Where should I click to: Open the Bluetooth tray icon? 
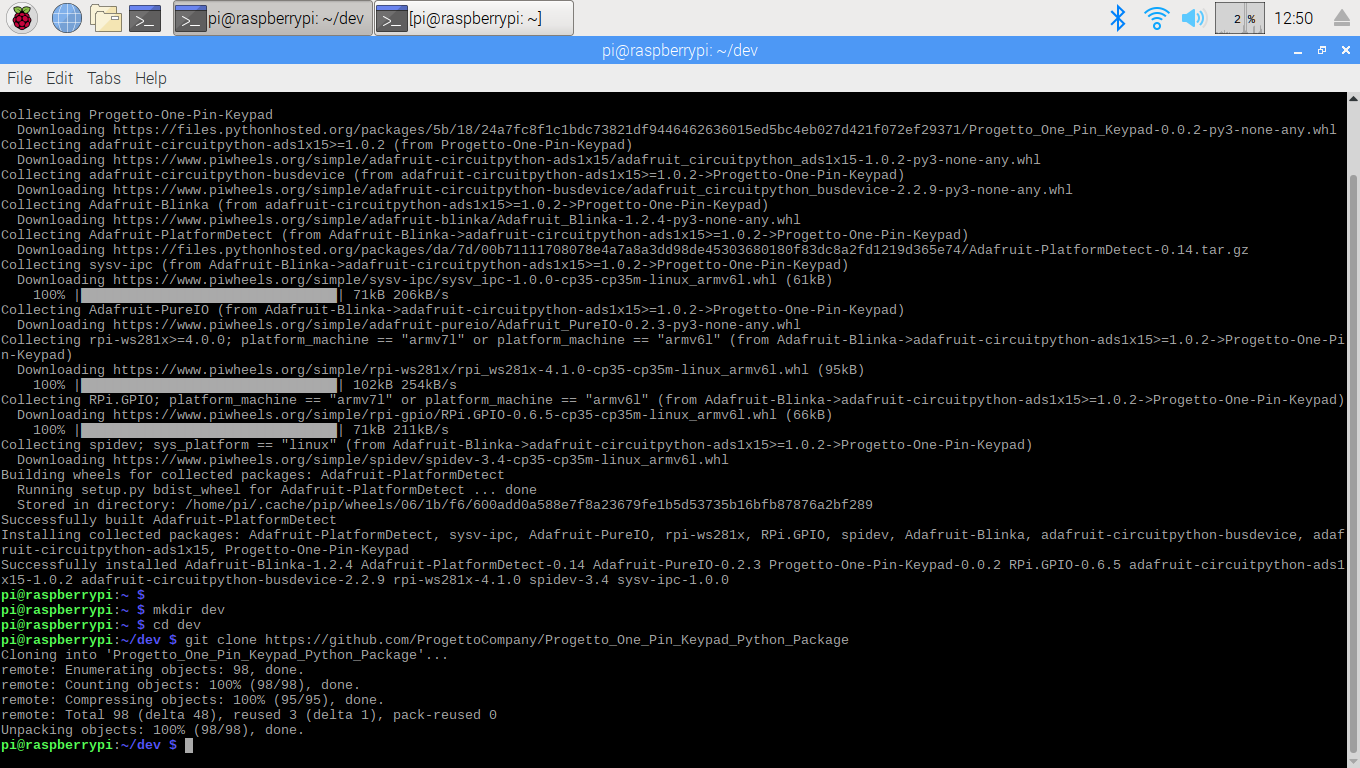click(1119, 18)
